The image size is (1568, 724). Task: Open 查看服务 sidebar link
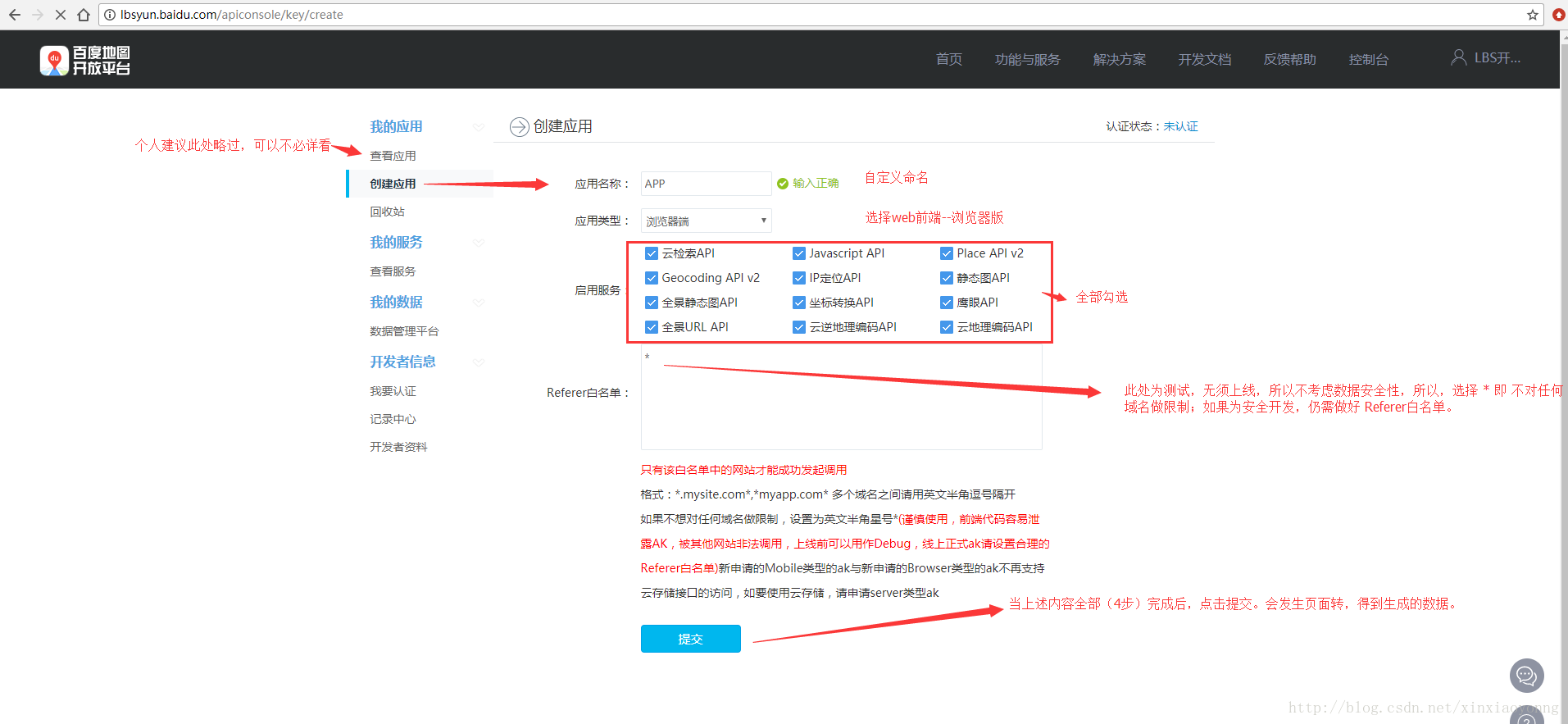[393, 271]
